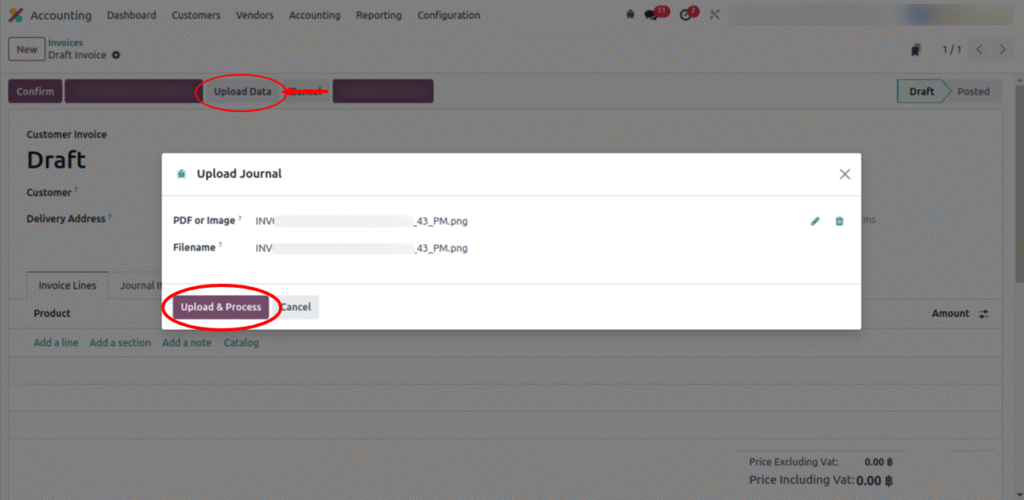Select the Posted status stage
The image size is (1024, 500).
point(973,91)
